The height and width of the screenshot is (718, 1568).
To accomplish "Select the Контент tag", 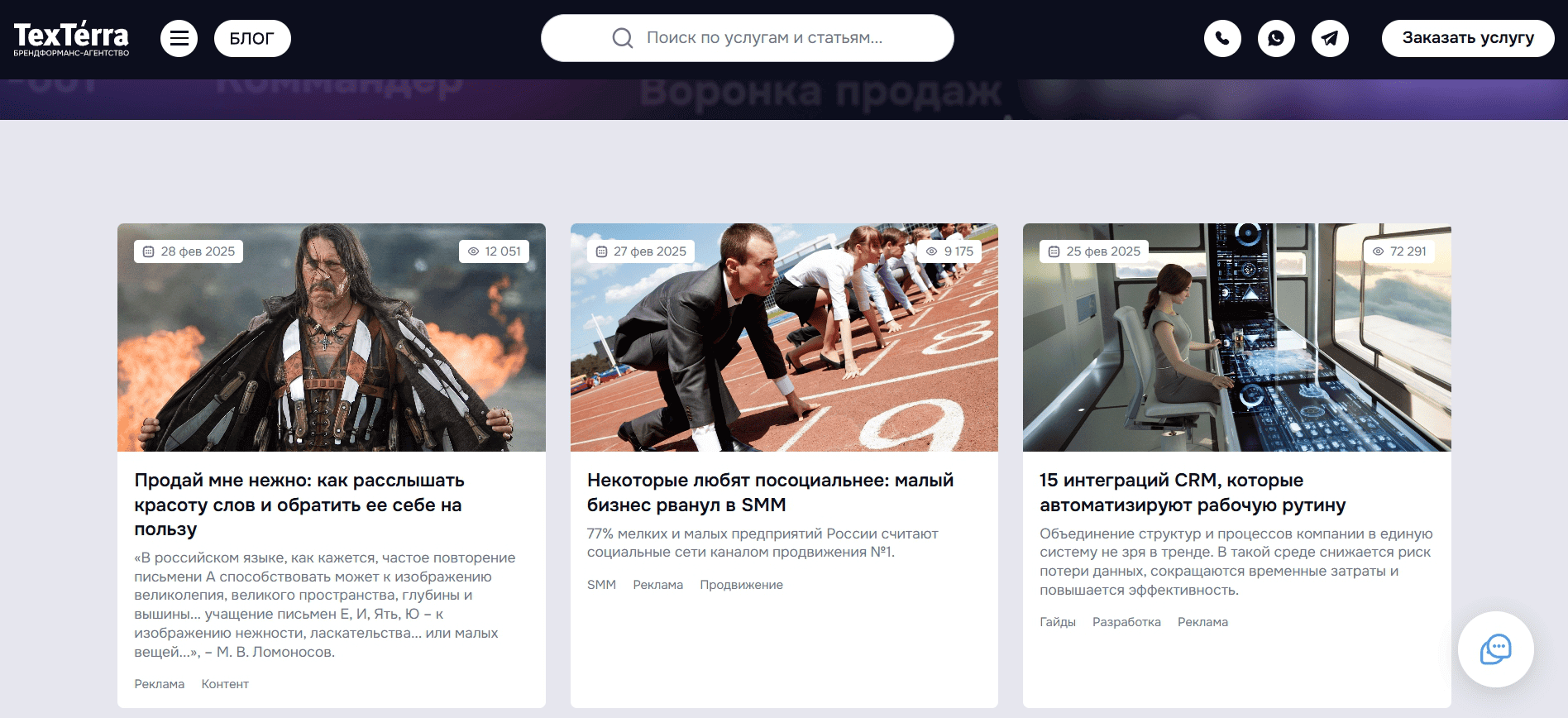I will (x=225, y=684).
